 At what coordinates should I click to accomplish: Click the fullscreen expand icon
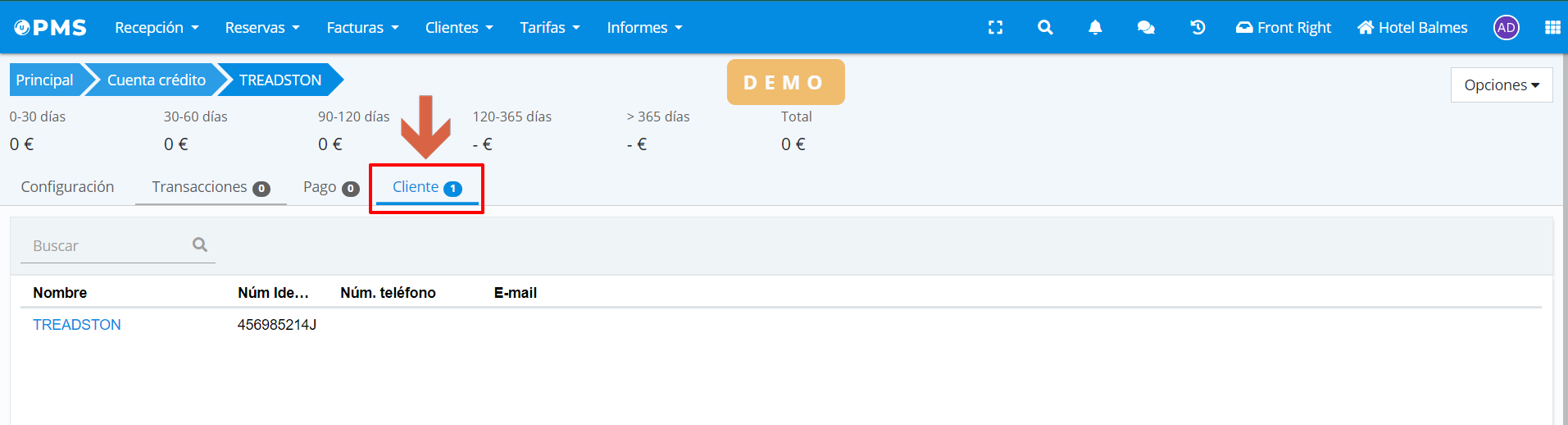pyautogui.click(x=995, y=28)
